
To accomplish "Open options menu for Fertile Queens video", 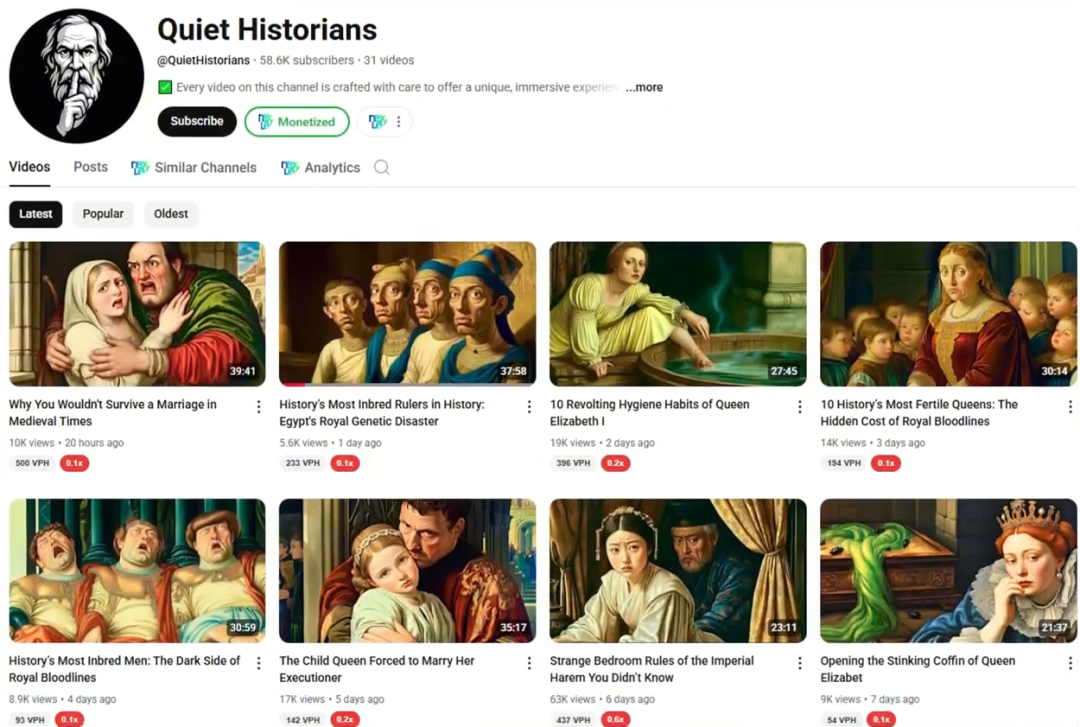I will (1069, 406).
